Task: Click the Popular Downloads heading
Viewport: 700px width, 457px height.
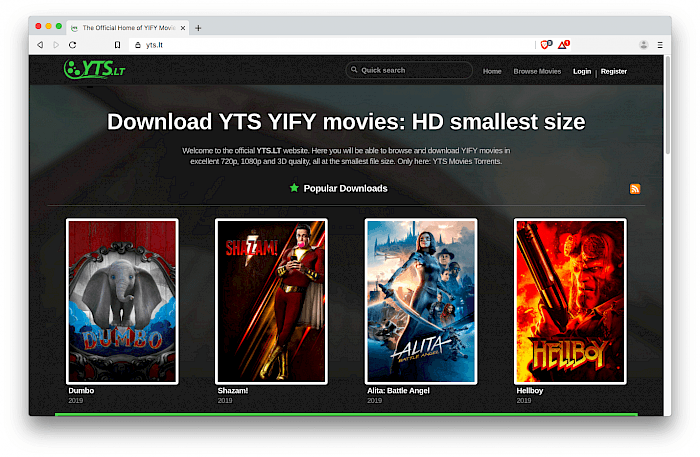Action: pyautogui.click(x=345, y=188)
